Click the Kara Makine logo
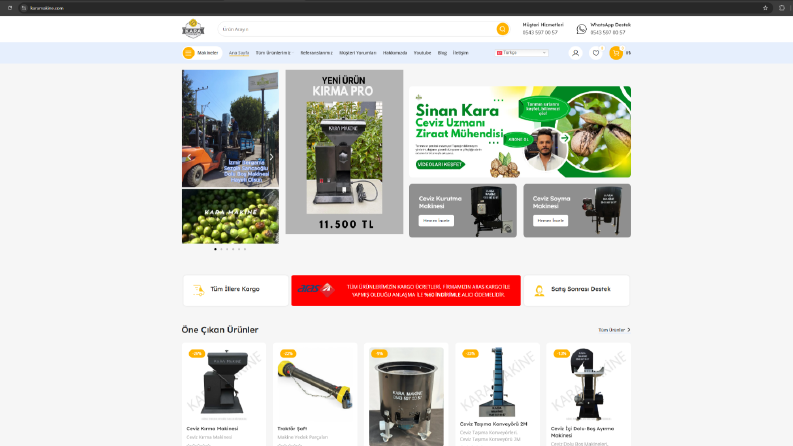 [x=193, y=29]
